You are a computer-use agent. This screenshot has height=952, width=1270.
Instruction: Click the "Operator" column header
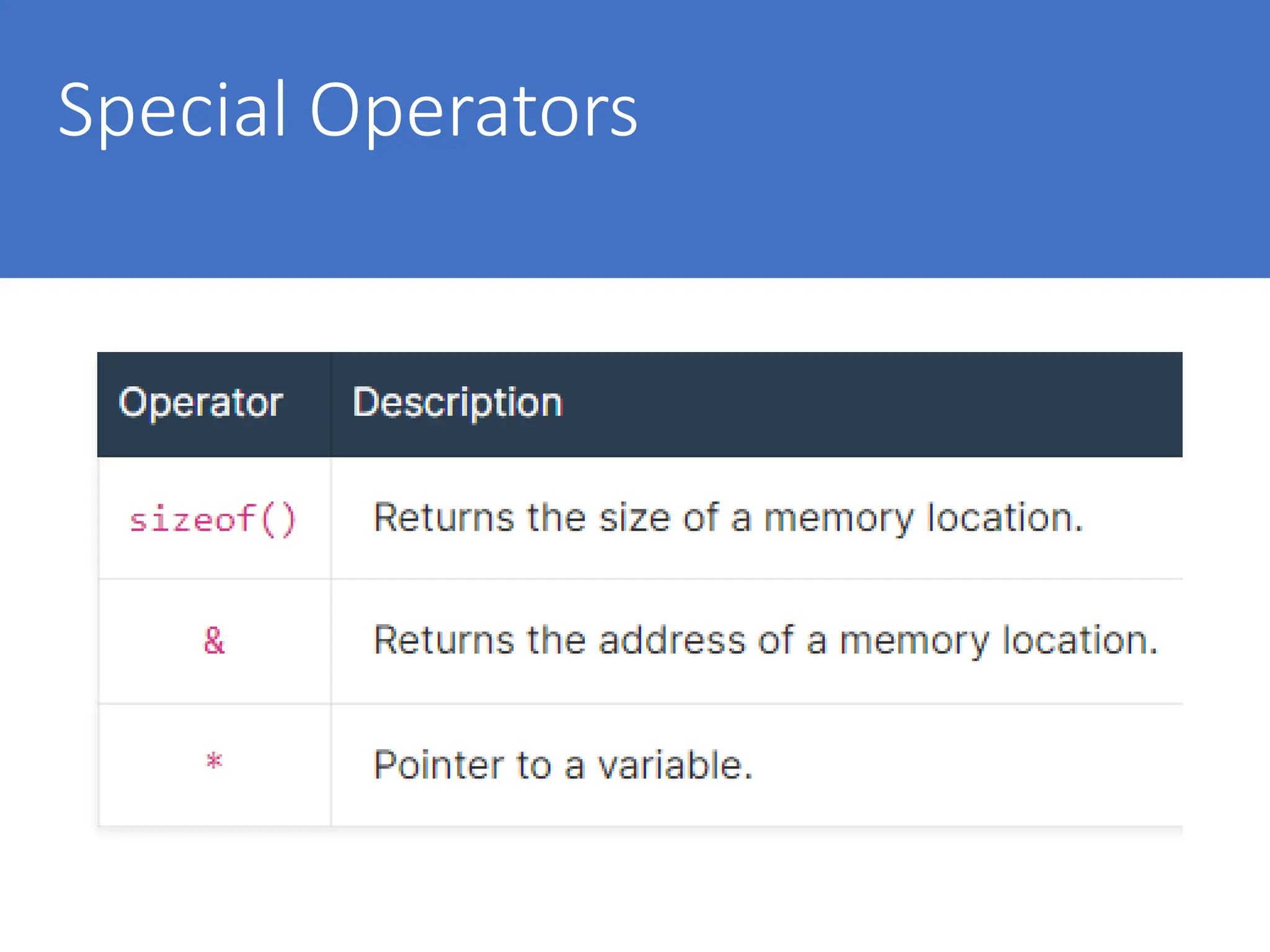200,403
